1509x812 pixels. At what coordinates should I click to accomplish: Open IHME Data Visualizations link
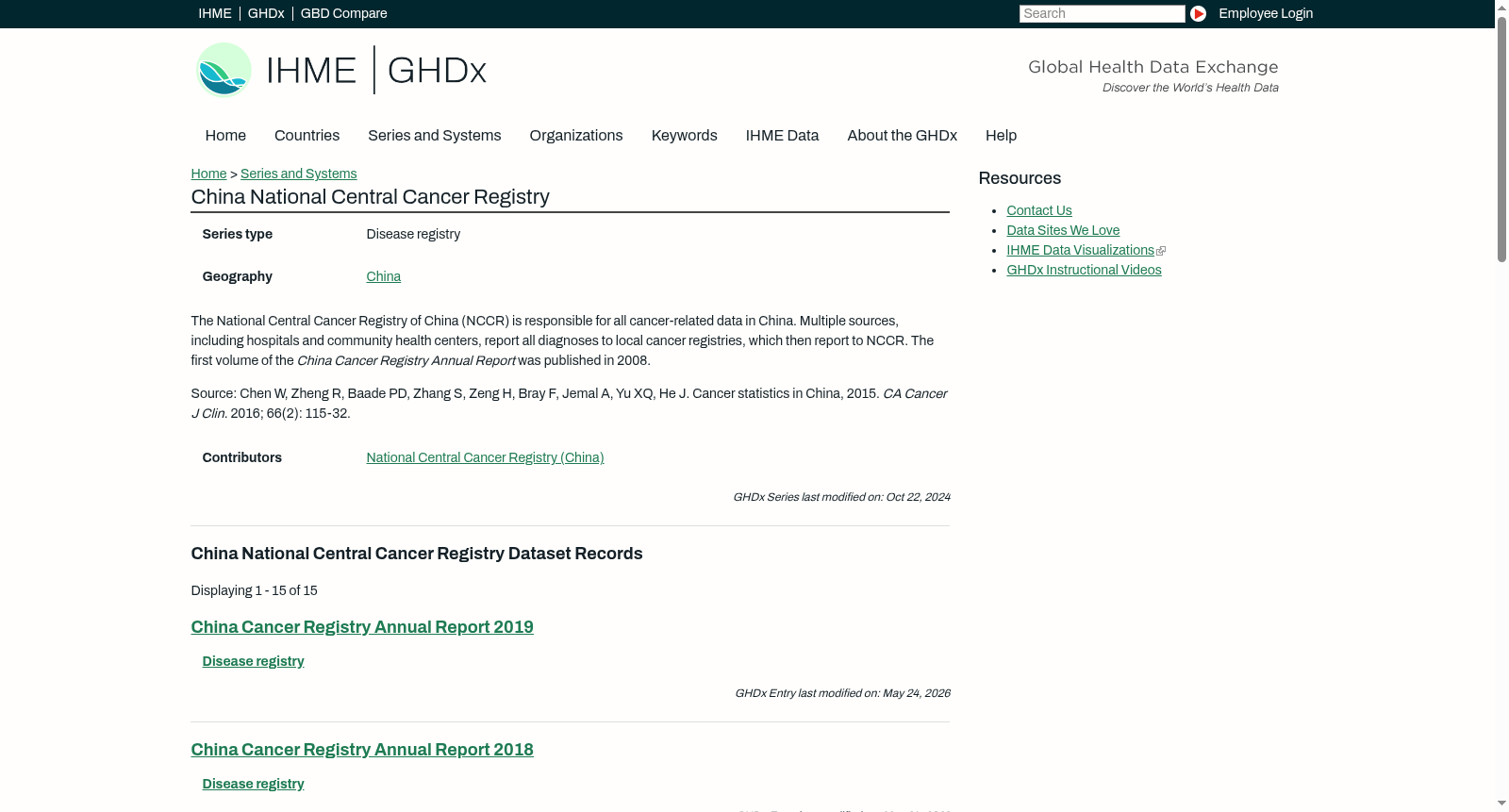[x=1081, y=250]
